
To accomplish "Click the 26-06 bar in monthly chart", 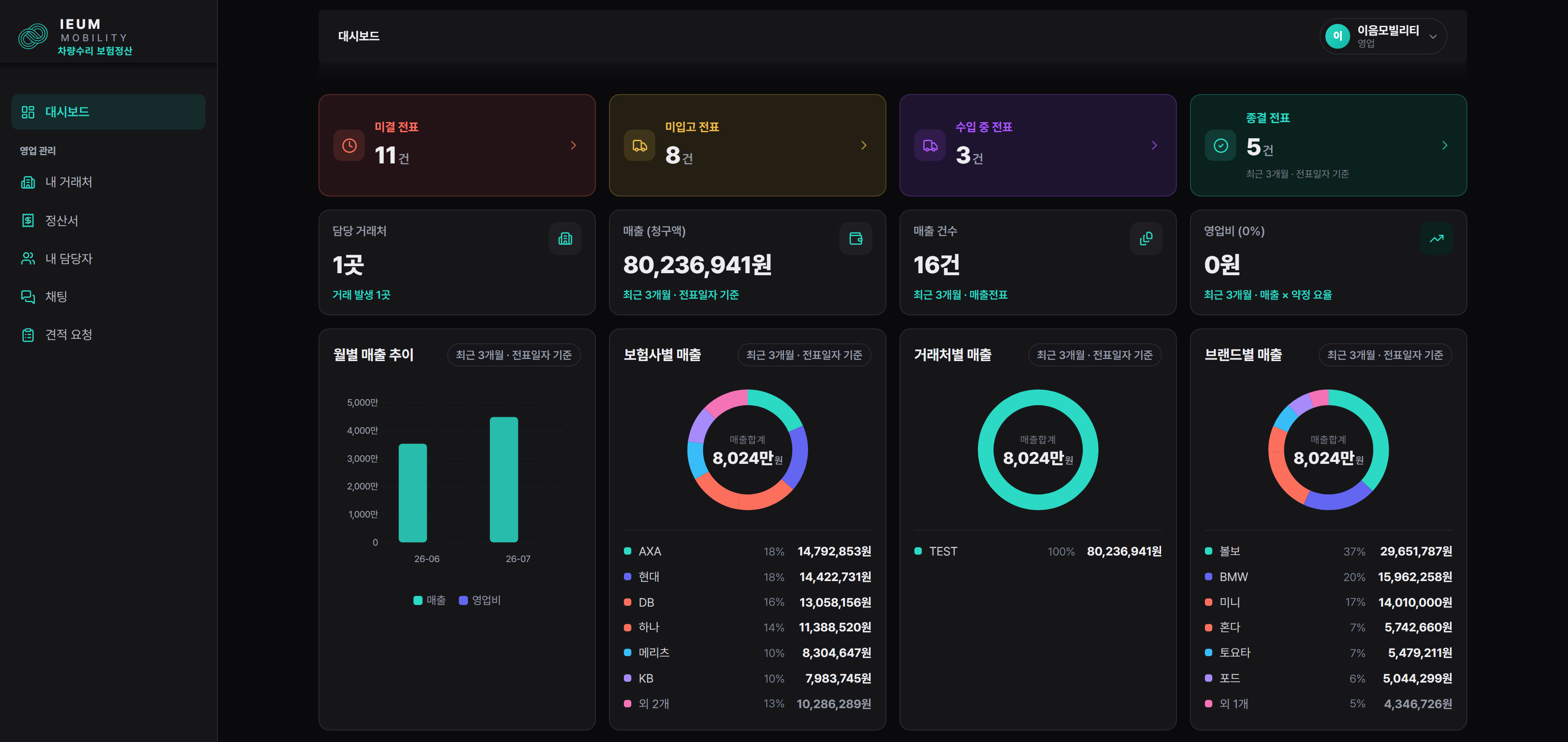I will click(x=413, y=493).
